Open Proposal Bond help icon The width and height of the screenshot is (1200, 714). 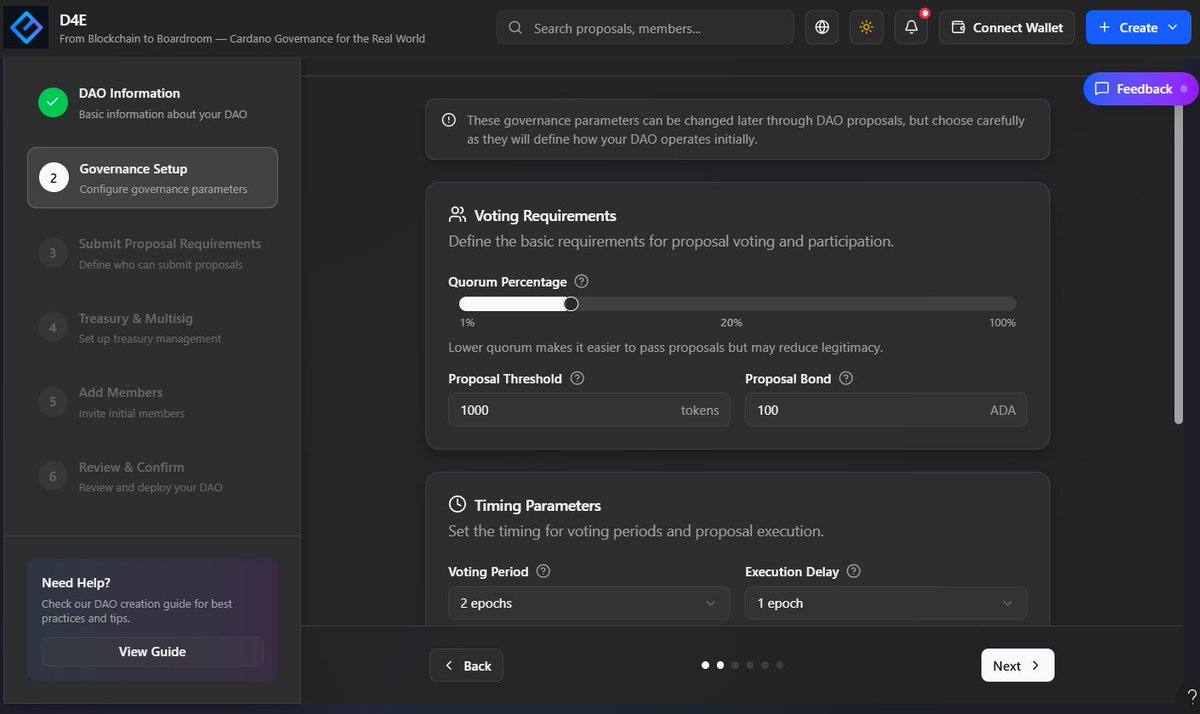846,379
